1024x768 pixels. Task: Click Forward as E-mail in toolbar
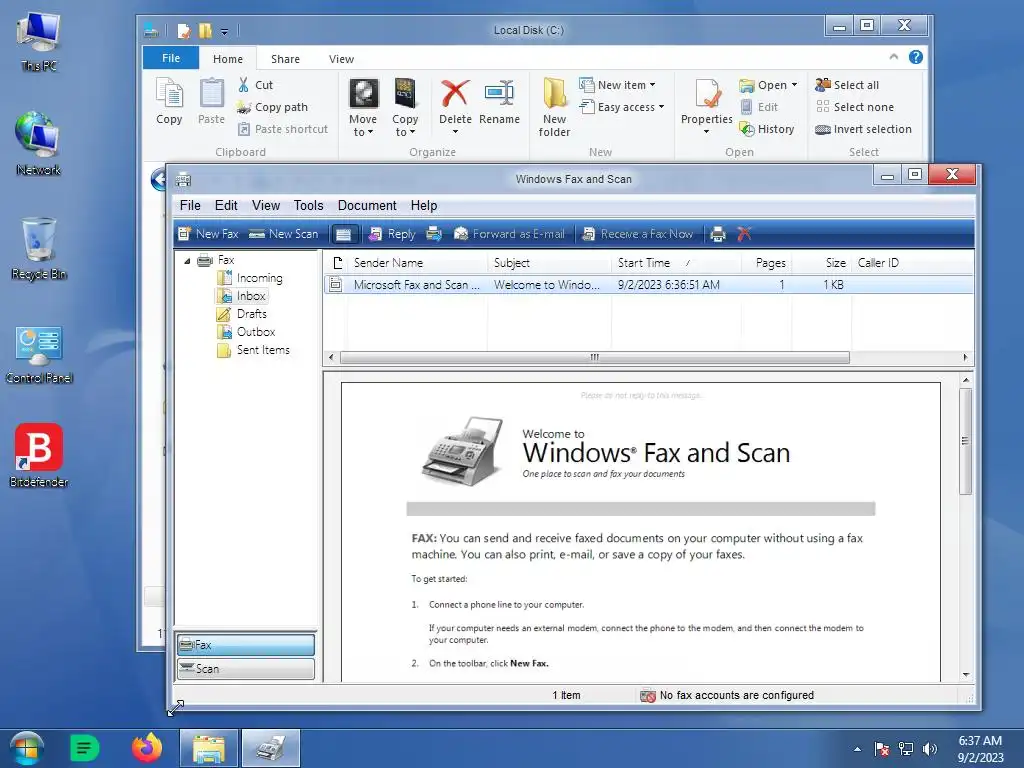pos(509,234)
